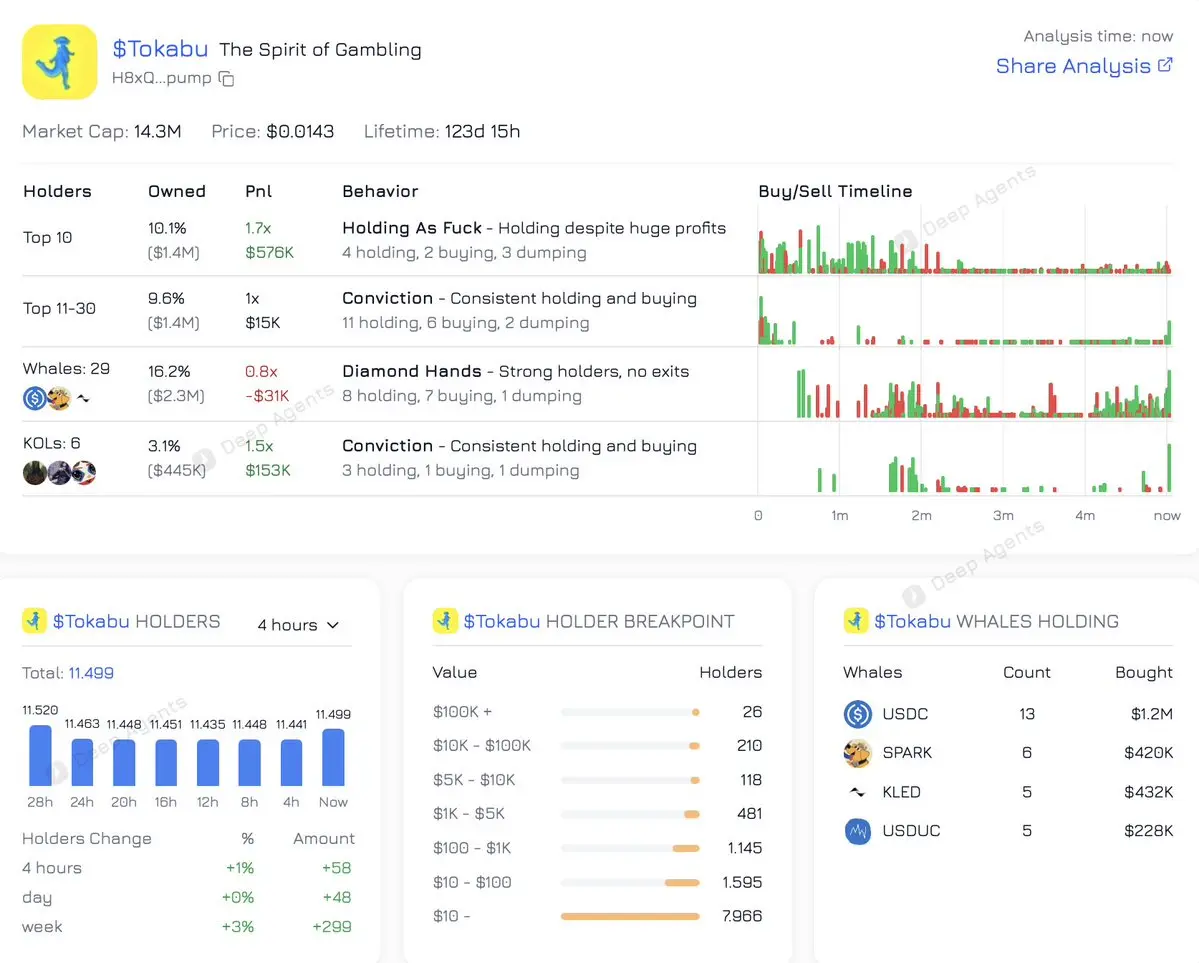The width and height of the screenshot is (1199, 963).
Task: Copy the H8xQ...pump contract address
Action: pyautogui.click(x=226, y=79)
